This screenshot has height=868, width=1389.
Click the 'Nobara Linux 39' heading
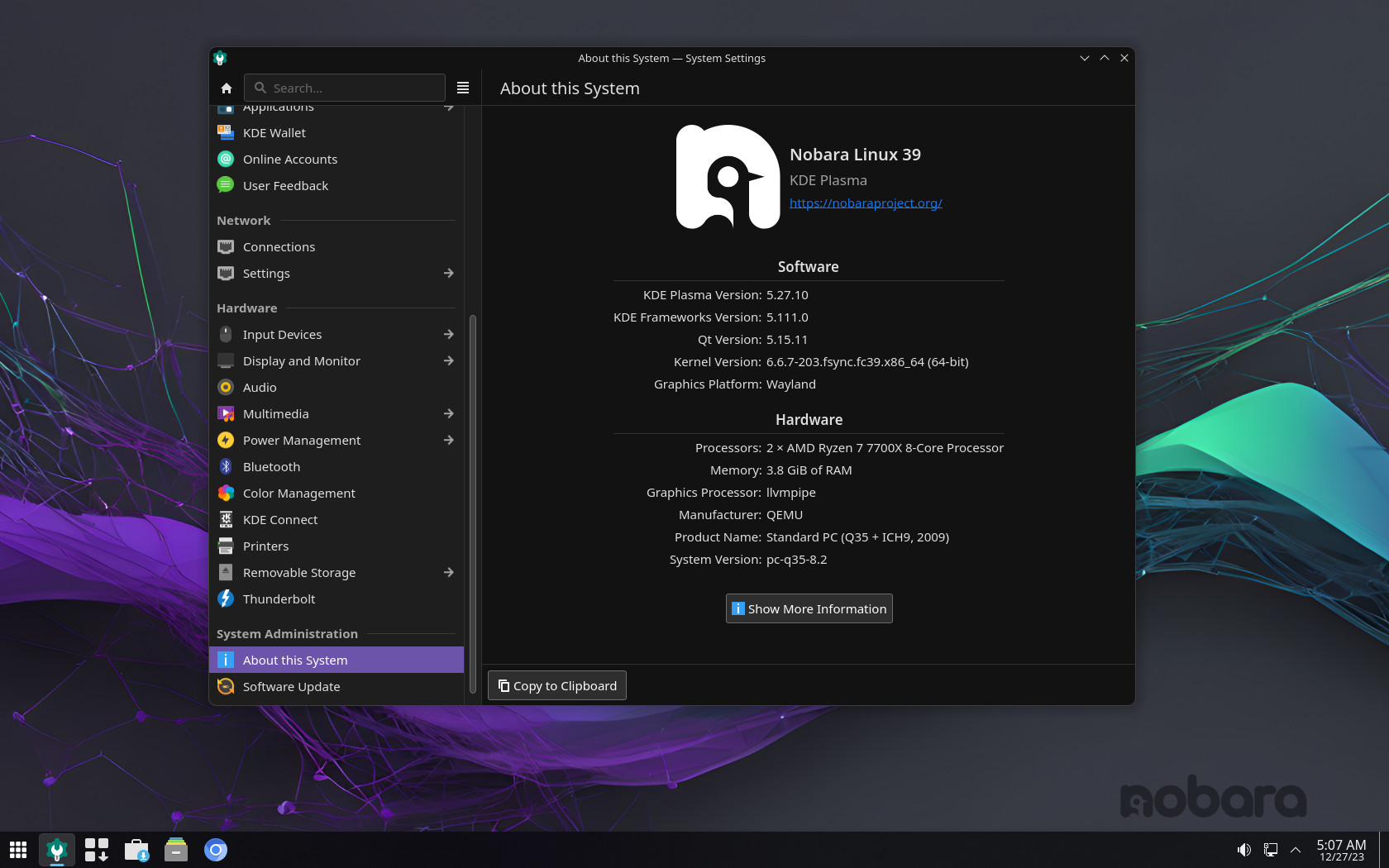point(855,155)
